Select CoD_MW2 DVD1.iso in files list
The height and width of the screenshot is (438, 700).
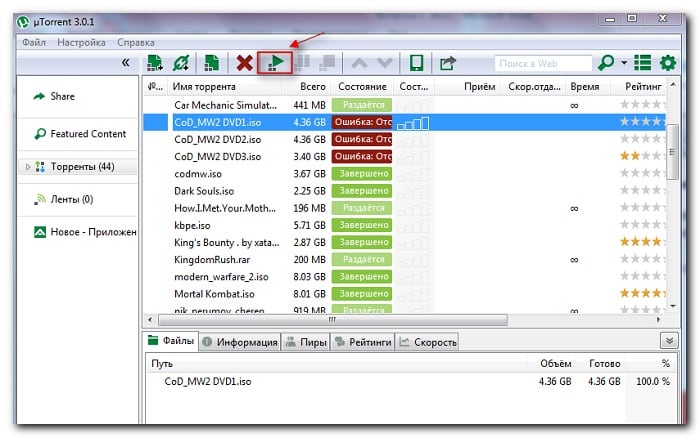point(208,381)
